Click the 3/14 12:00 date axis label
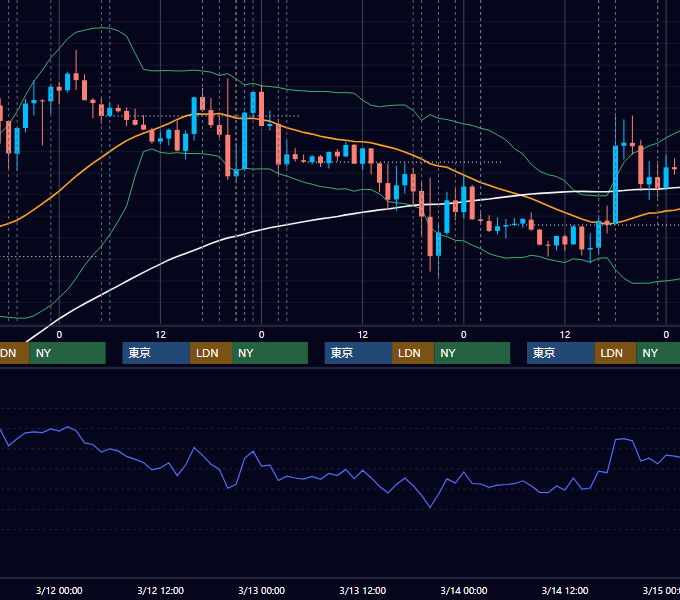680x600 pixels. 565,590
